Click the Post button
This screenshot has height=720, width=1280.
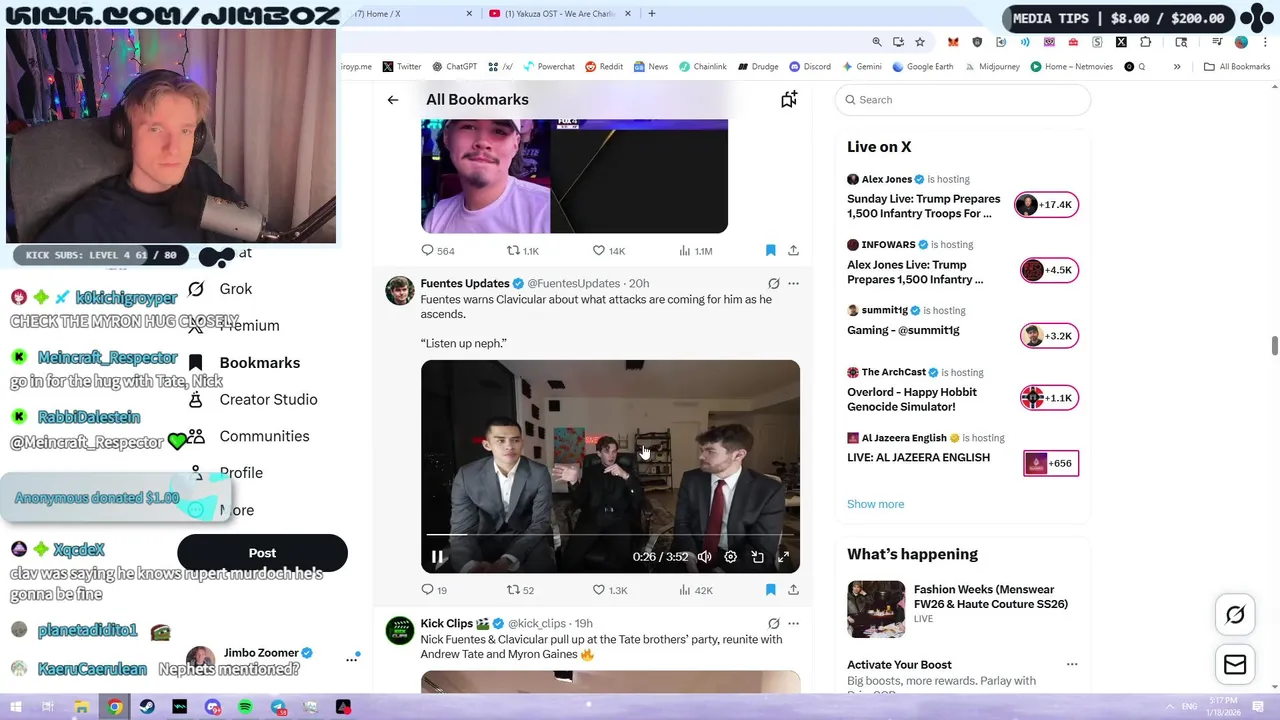point(262,553)
